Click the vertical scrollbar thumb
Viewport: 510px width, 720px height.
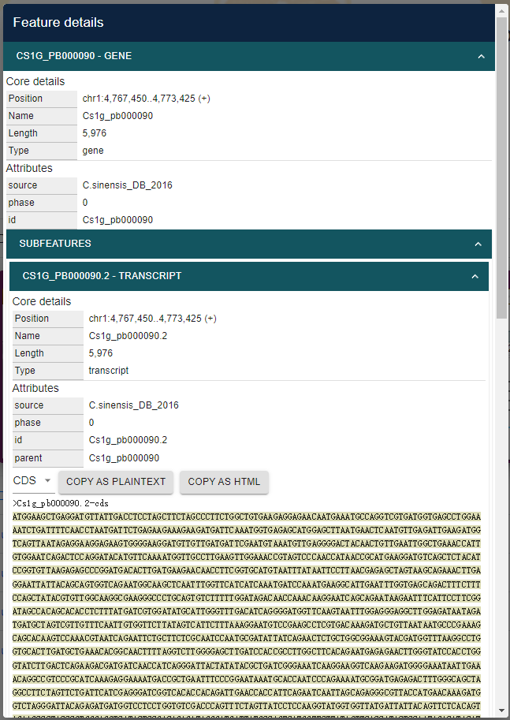(501, 168)
